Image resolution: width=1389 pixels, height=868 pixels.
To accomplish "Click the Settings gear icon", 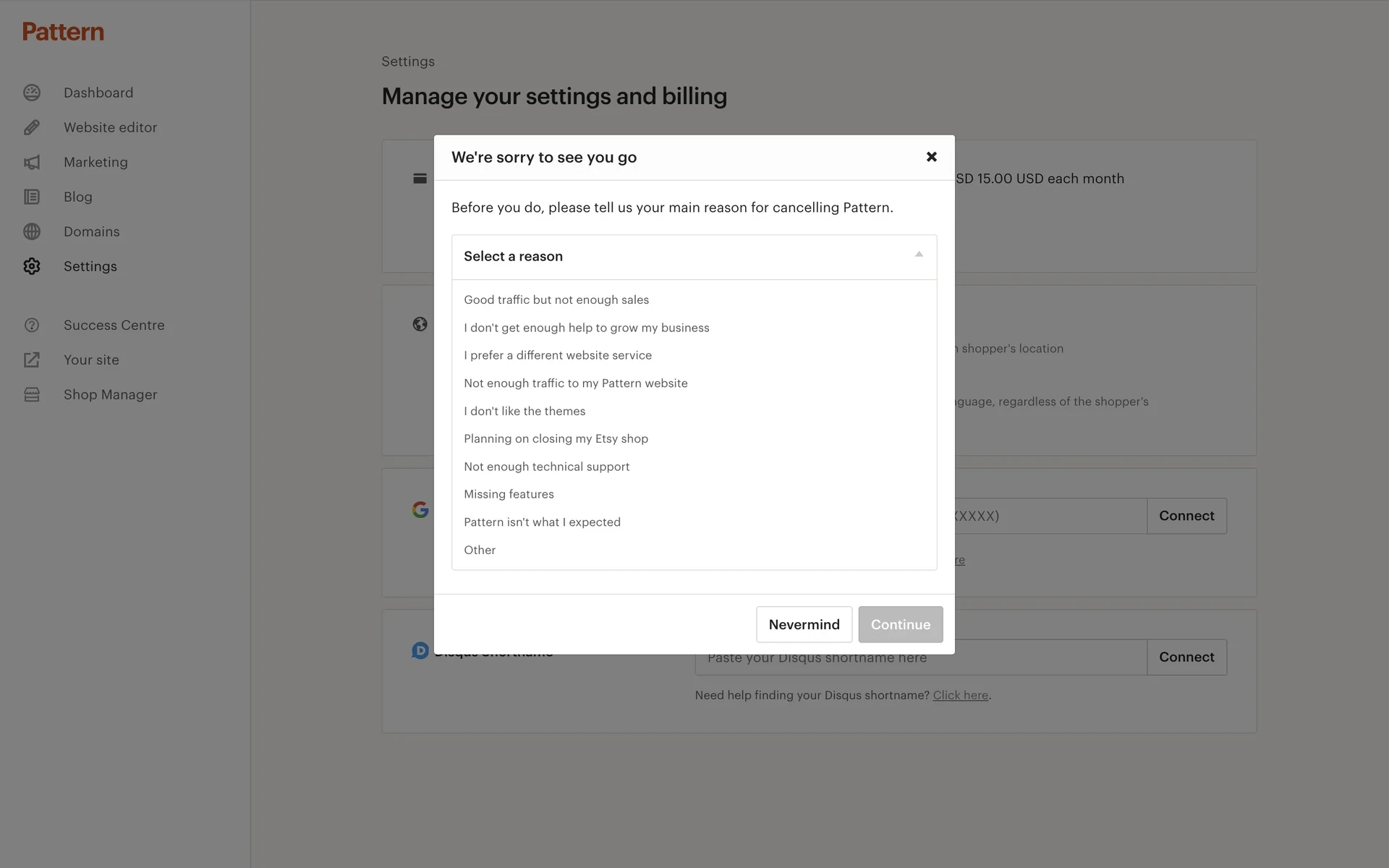I will [x=32, y=266].
